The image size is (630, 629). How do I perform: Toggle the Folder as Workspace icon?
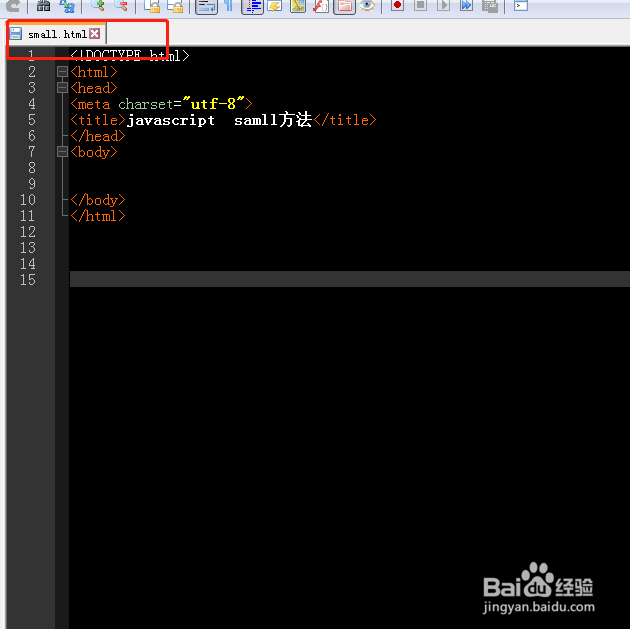pos(344,6)
